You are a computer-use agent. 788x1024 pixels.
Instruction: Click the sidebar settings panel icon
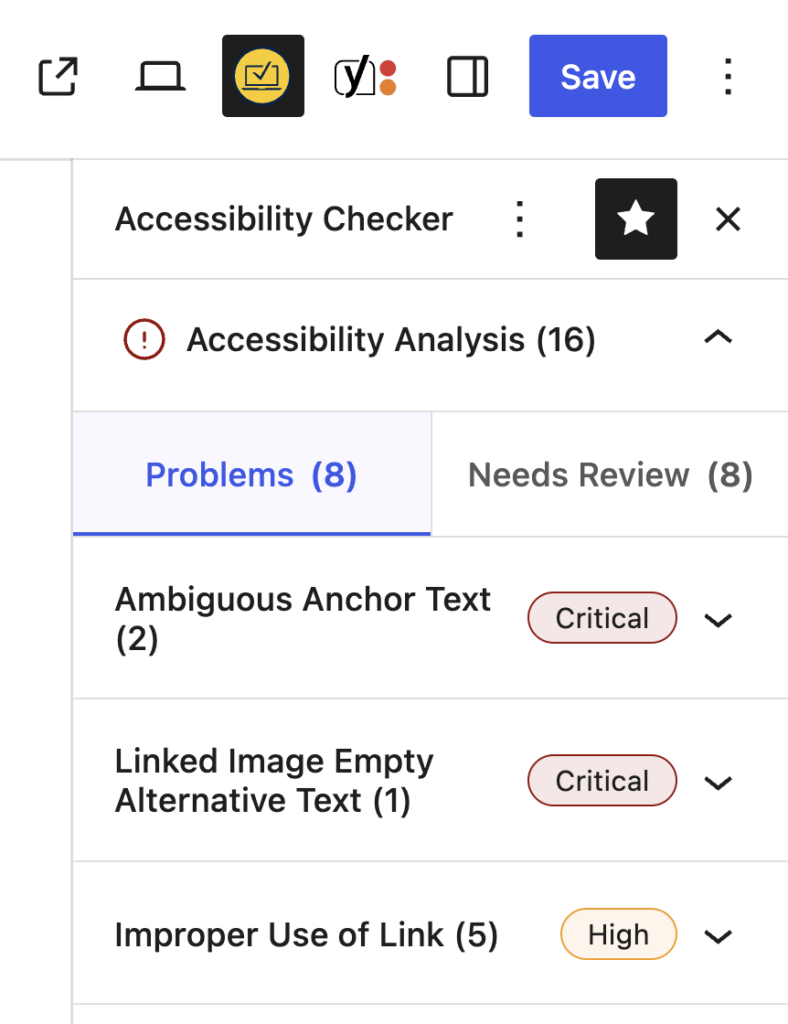467,76
